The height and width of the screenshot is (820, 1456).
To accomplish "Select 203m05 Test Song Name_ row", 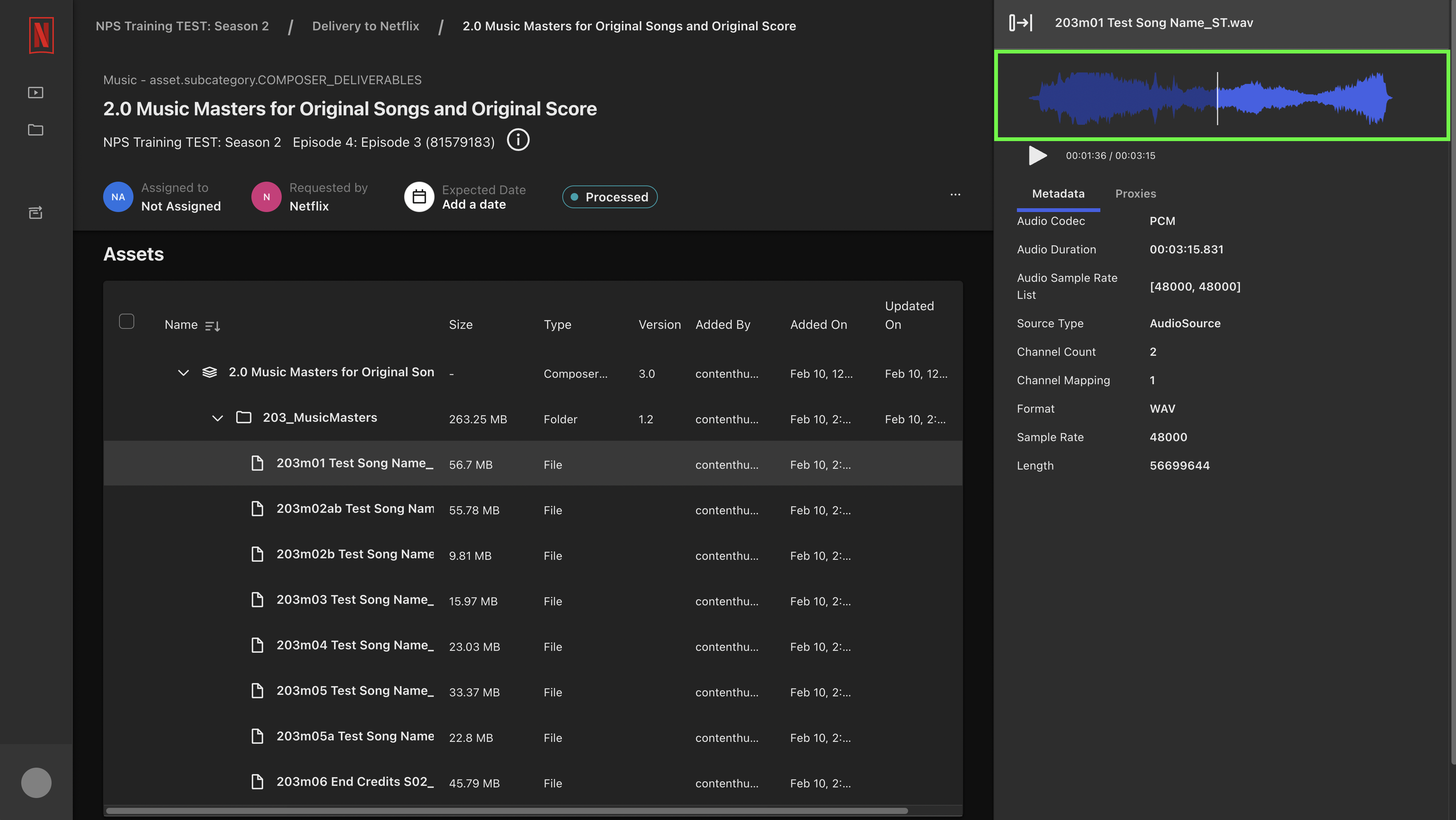I will point(533,691).
